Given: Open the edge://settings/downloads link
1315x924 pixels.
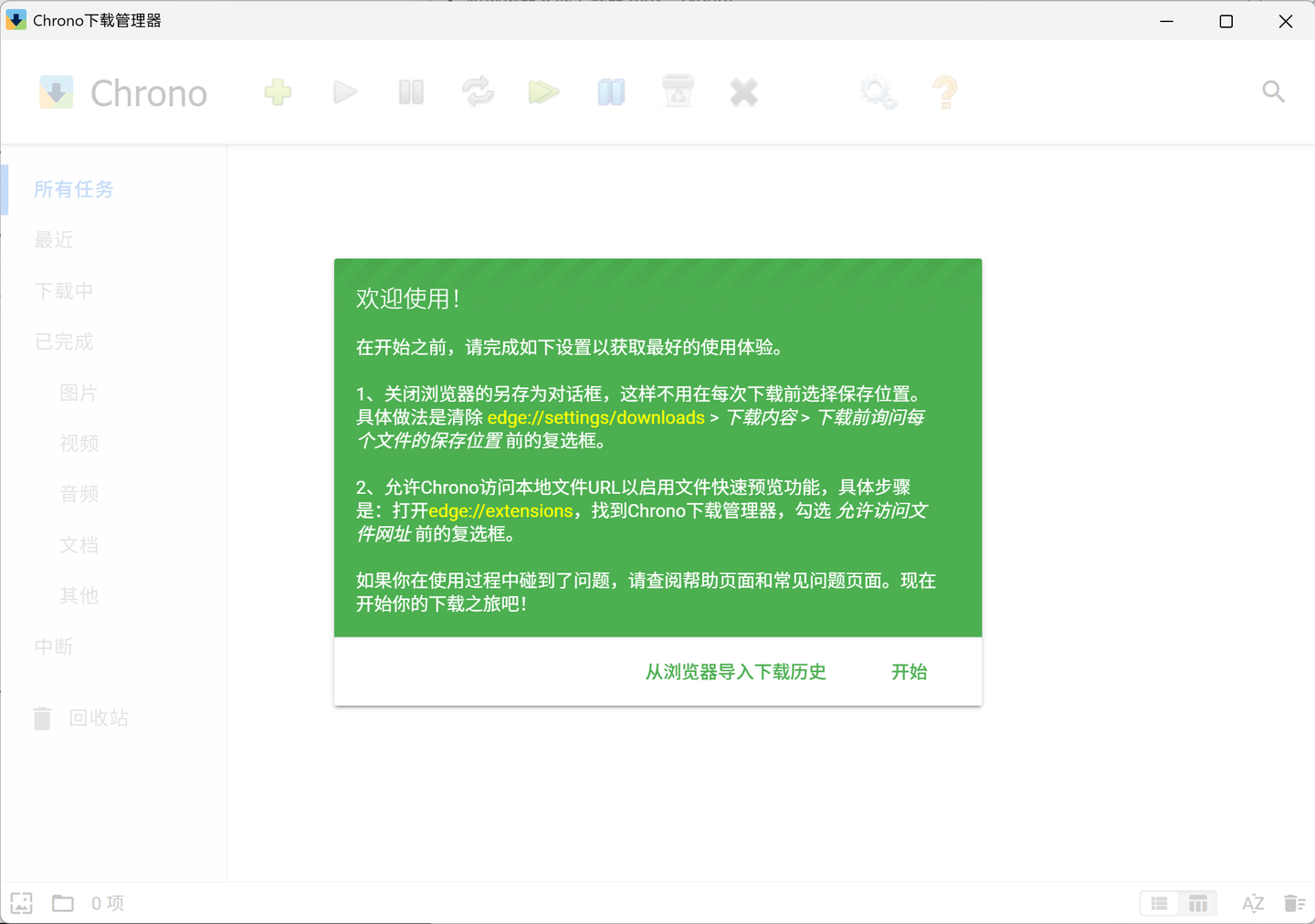Looking at the screenshot, I should point(596,417).
